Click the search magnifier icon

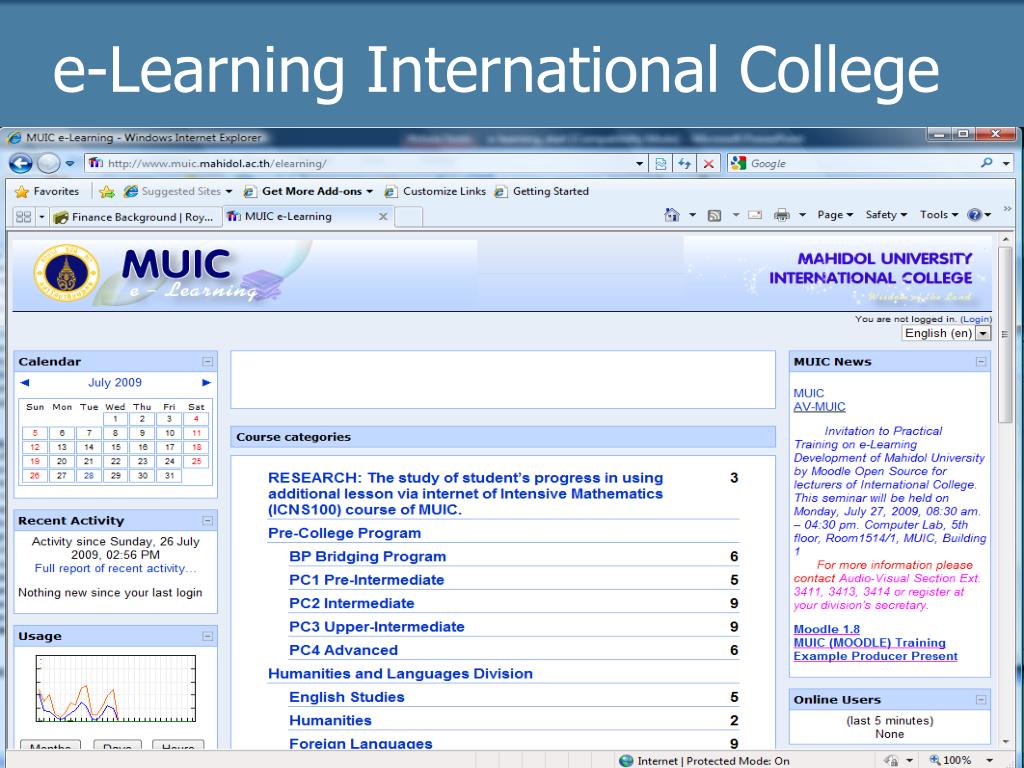coord(986,163)
